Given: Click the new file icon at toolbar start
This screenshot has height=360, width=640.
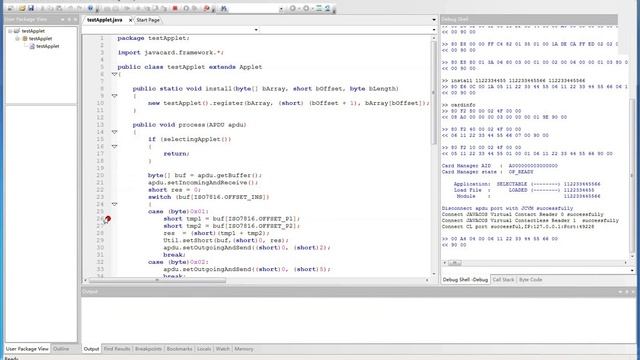Looking at the screenshot, I should click(11, 8).
